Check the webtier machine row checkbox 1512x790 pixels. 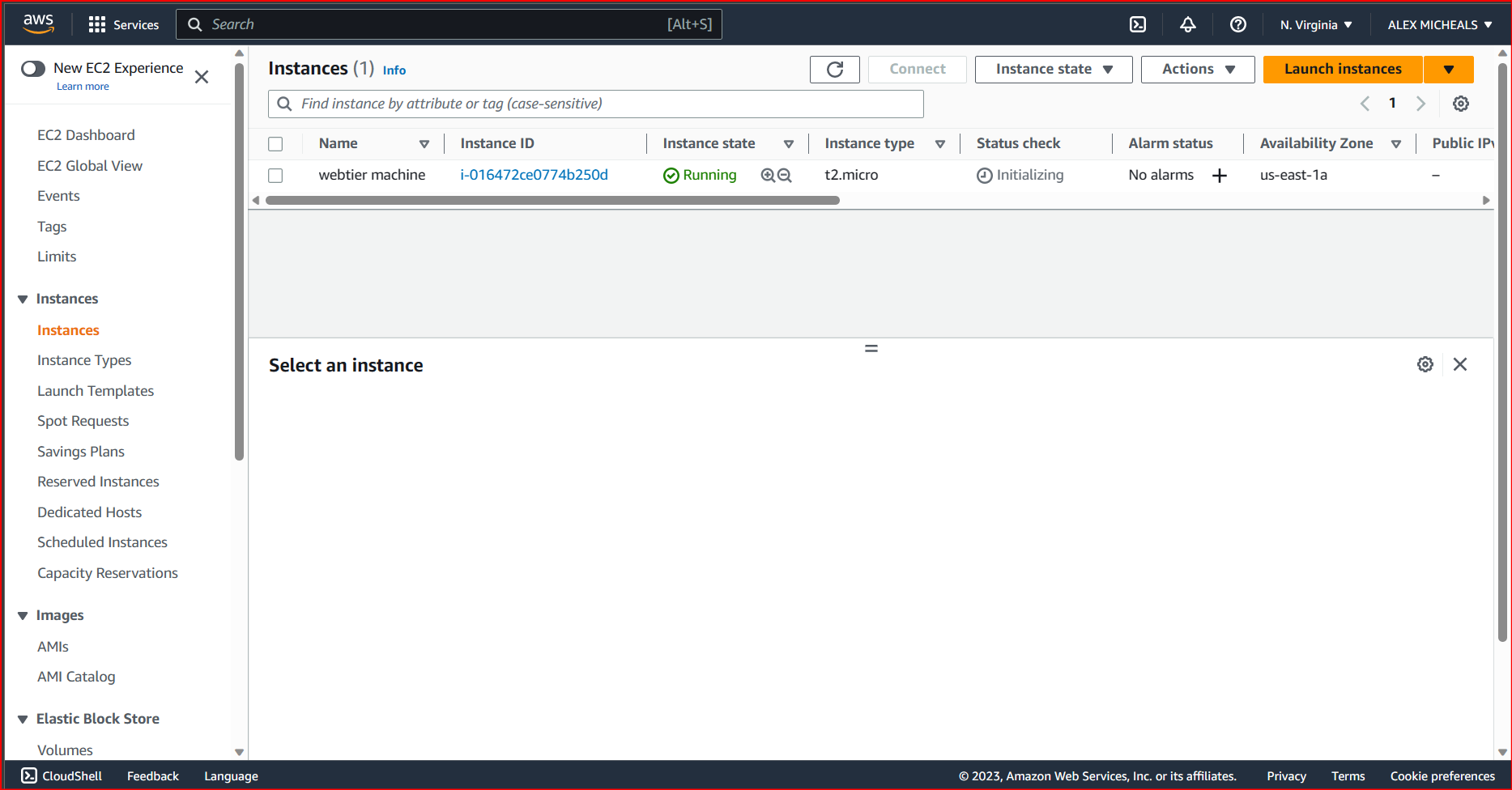(x=275, y=175)
